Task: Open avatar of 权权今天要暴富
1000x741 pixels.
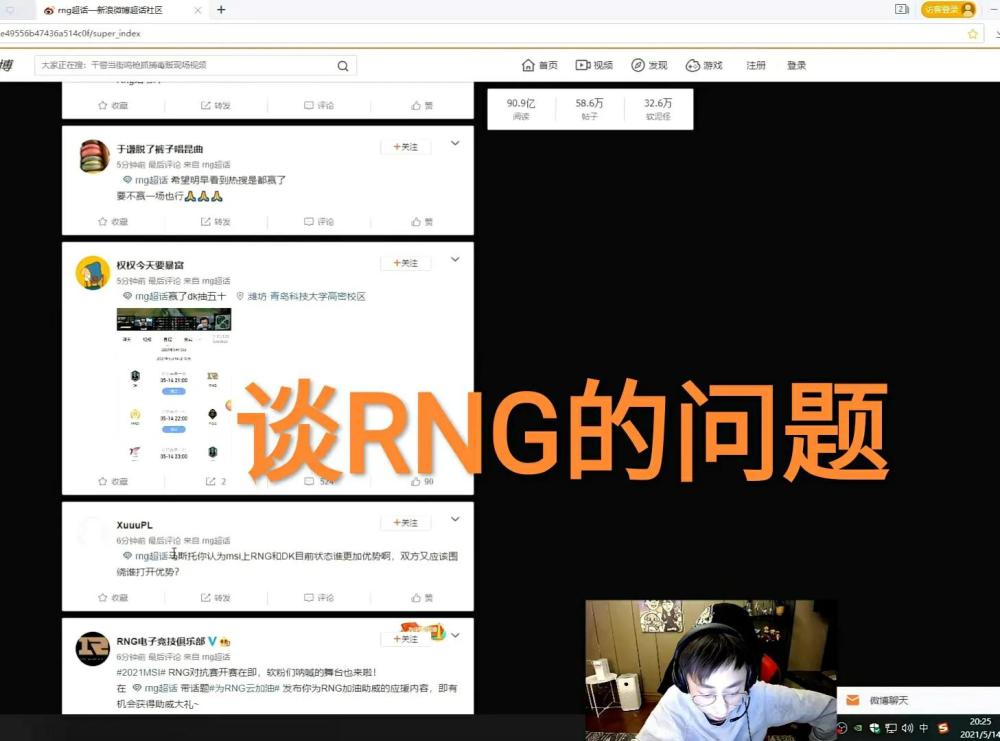Action: [93, 273]
